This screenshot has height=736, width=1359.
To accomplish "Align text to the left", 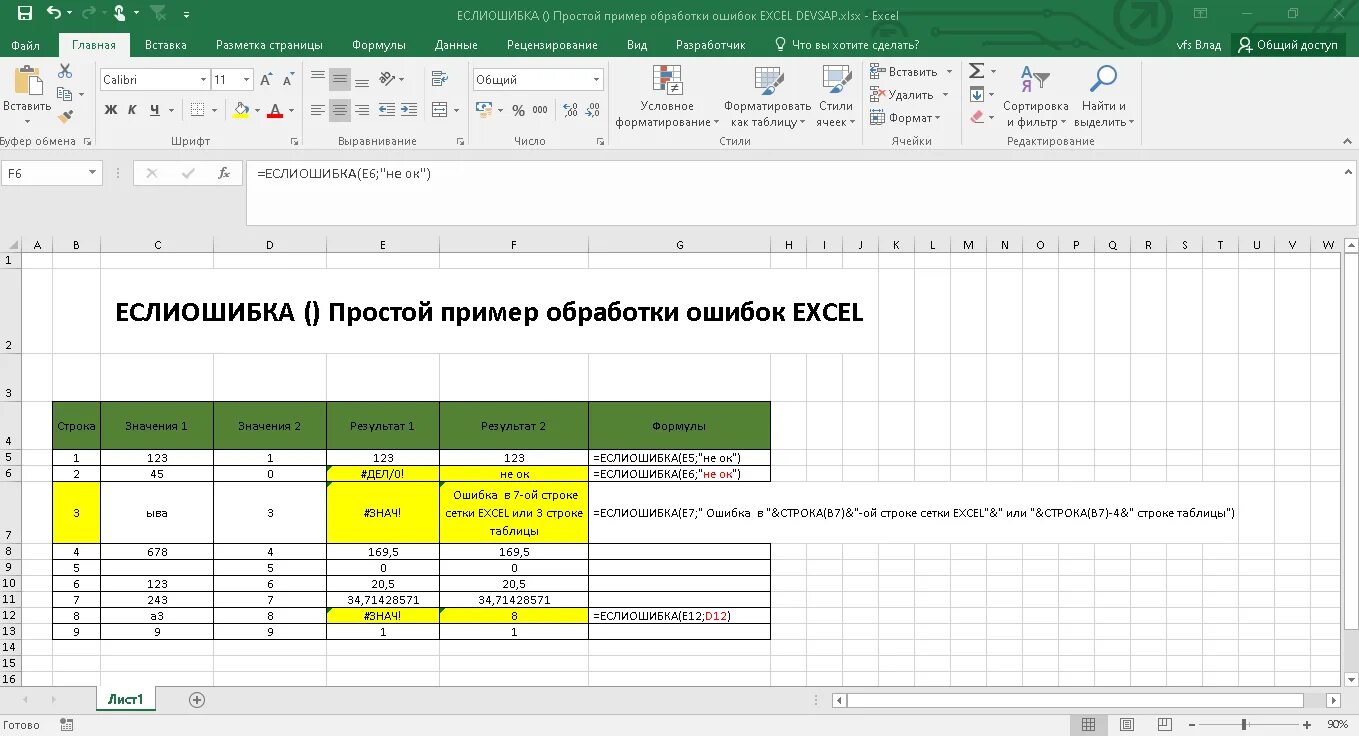I will [x=318, y=110].
